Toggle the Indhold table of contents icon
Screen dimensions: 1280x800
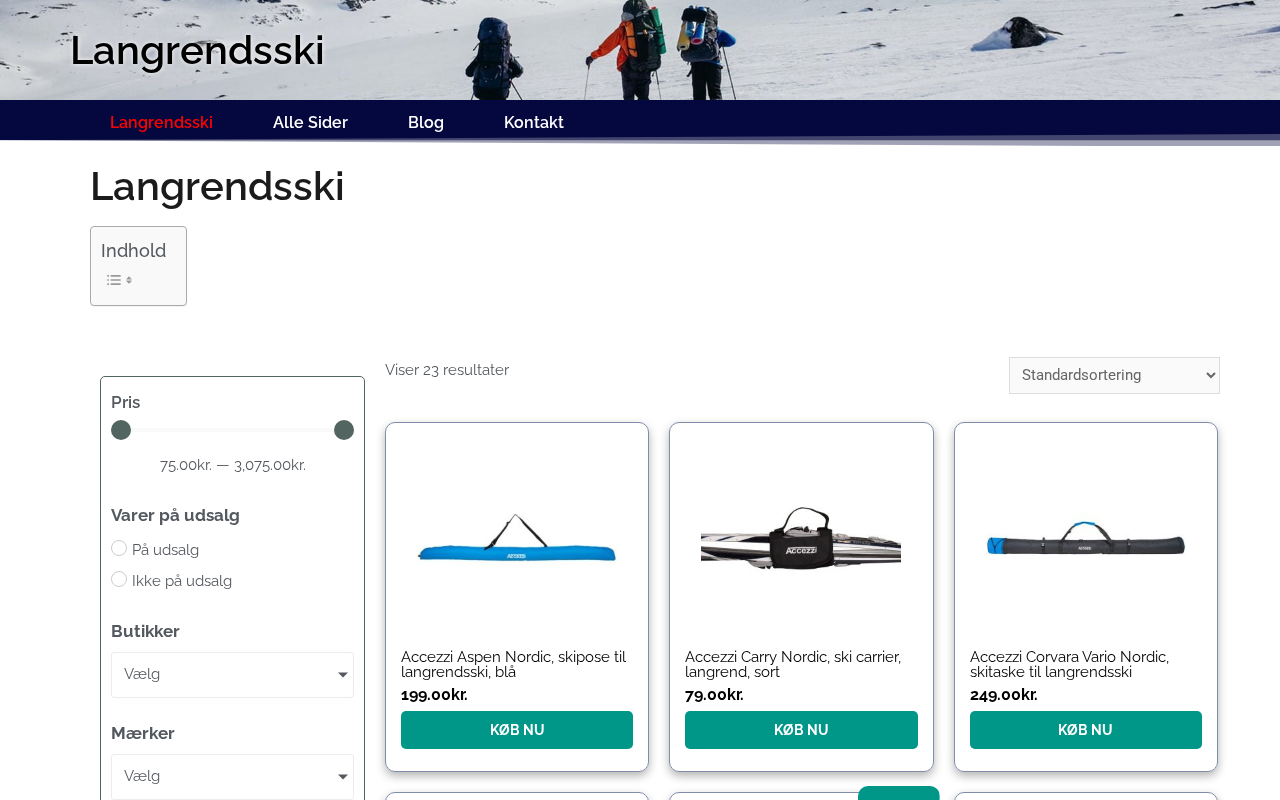click(x=120, y=280)
